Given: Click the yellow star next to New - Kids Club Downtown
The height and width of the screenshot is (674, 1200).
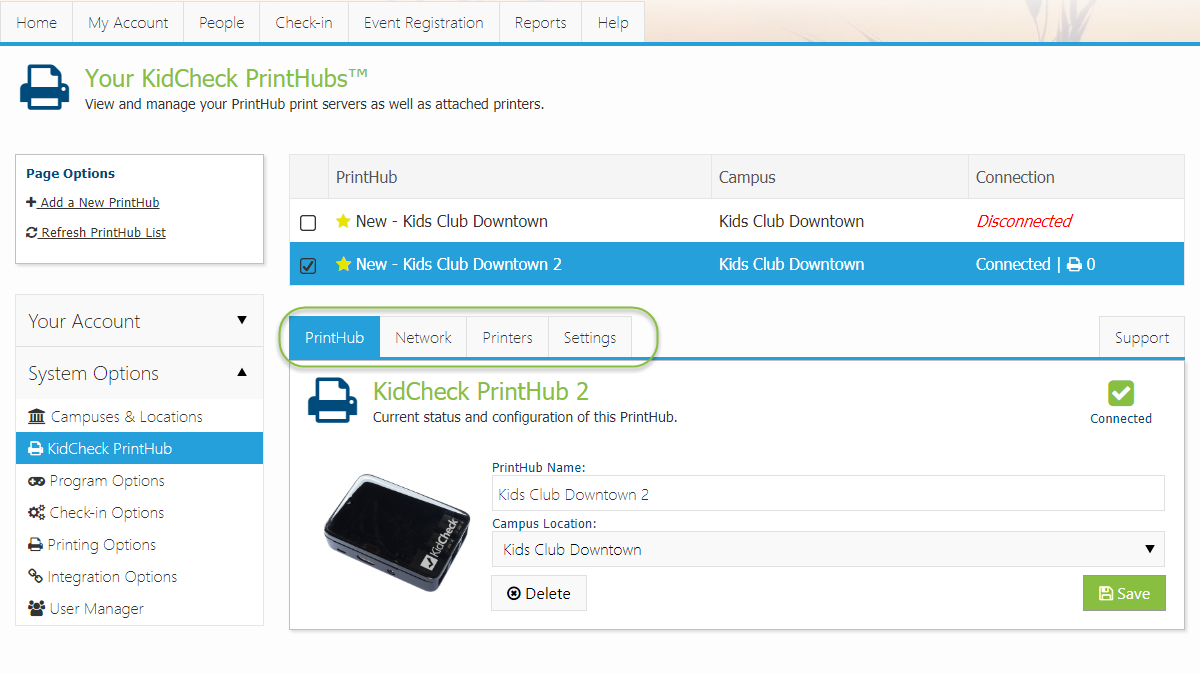Looking at the screenshot, I should pos(344,221).
